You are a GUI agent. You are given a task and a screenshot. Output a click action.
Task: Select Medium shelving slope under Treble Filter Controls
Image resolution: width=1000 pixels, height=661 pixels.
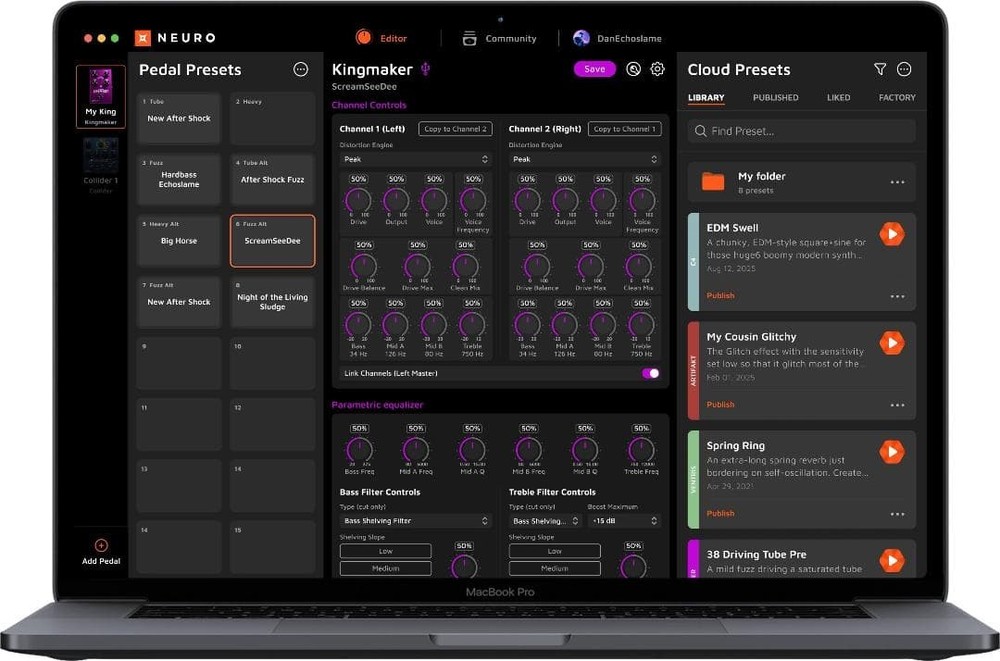pyautogui.click(x=554, y=568)
